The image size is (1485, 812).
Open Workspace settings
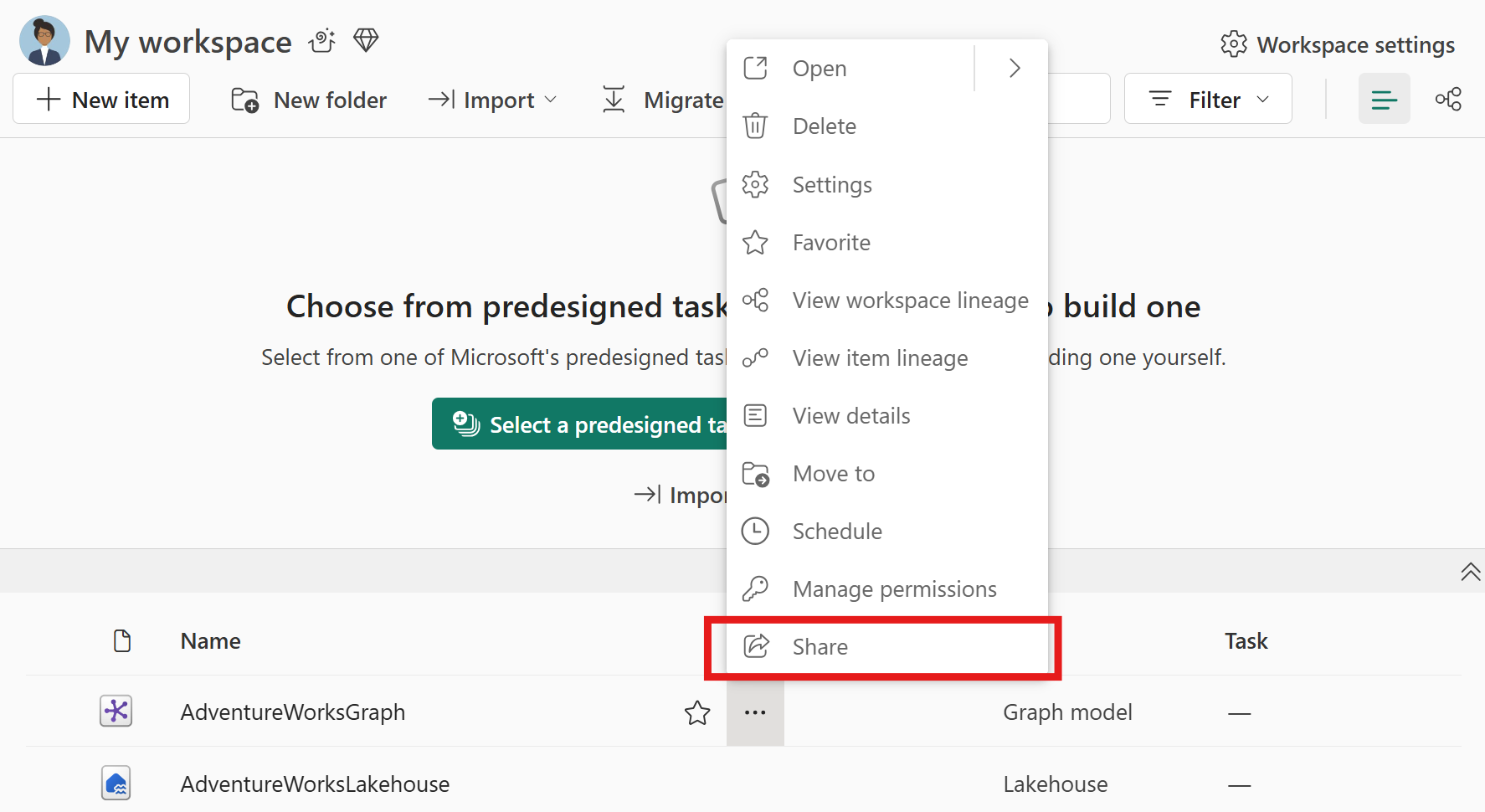[x=1338, y=44]
